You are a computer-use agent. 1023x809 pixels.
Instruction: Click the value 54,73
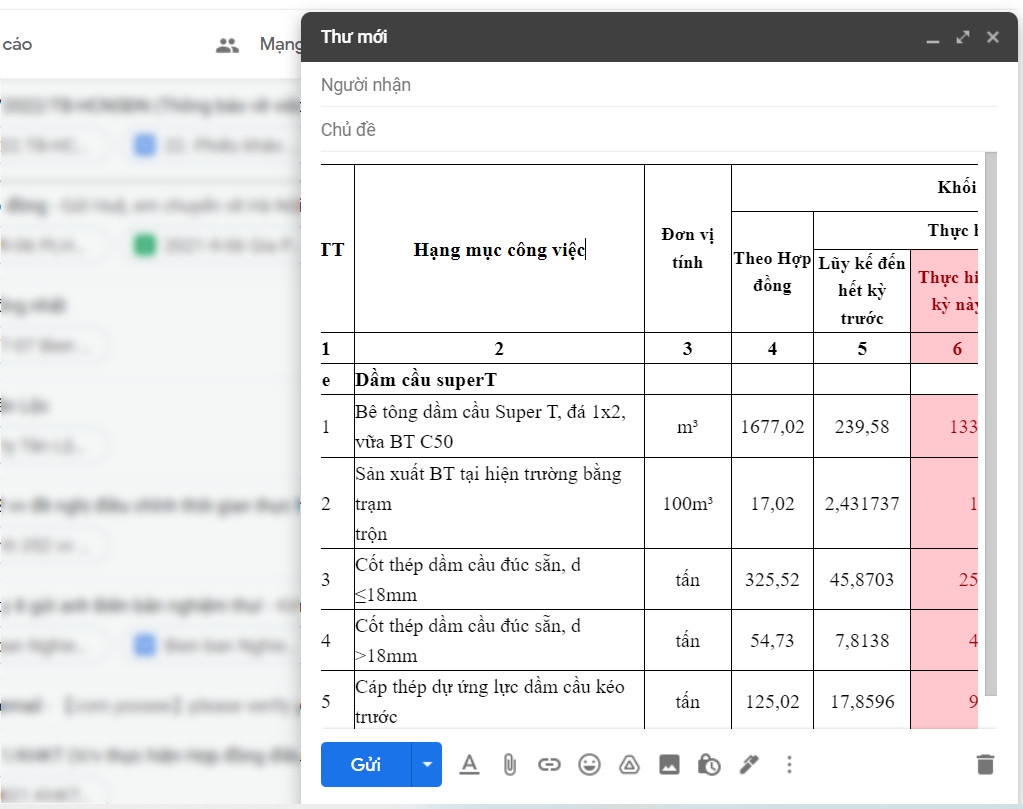(x=772, y=641)
